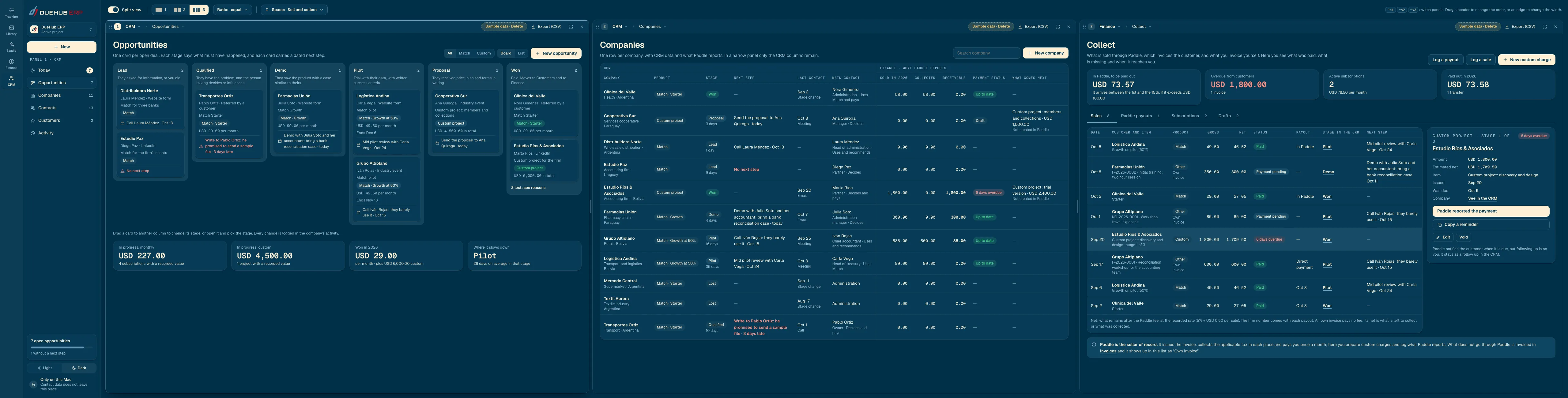1568x398 pixels.
Task: Click the New custom charge button
Action: click(1527, 60)
